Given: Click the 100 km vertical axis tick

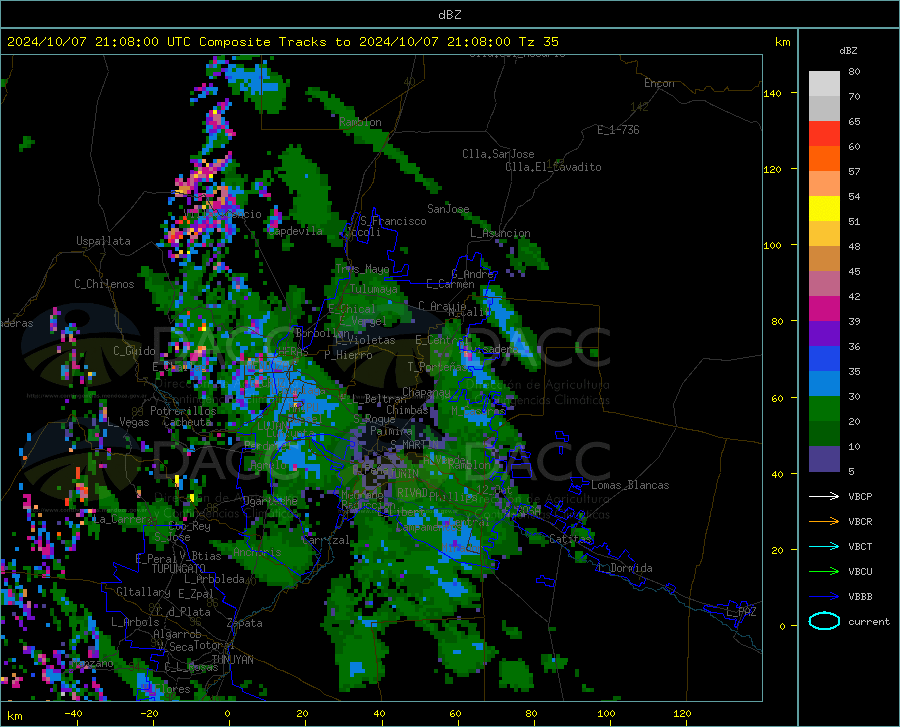Looking at the screenshot, I should [x=772, y=245].
